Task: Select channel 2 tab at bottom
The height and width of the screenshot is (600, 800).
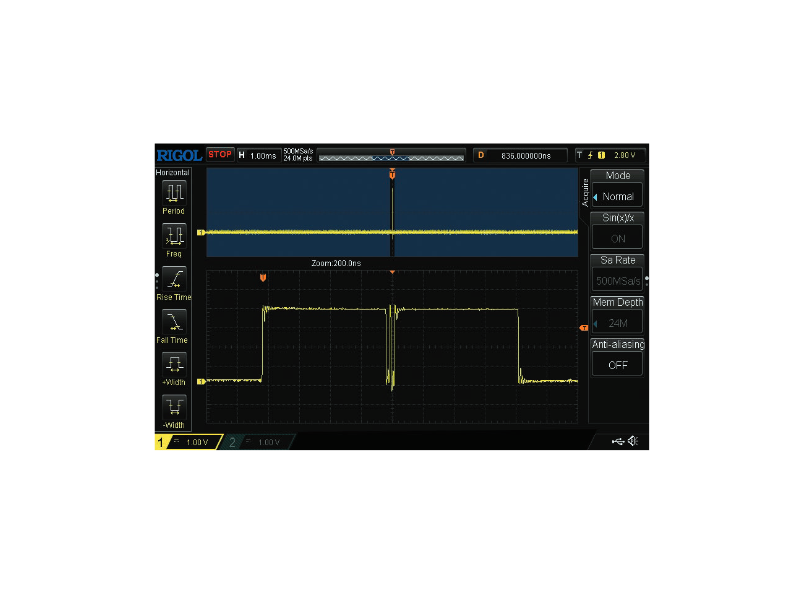Action: coord(258,442)
